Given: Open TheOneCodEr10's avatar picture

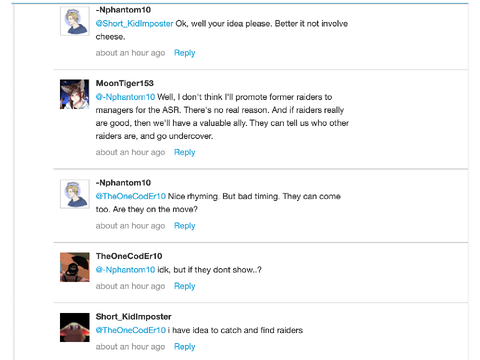Looking at the screenshot, I should (75, 267).
